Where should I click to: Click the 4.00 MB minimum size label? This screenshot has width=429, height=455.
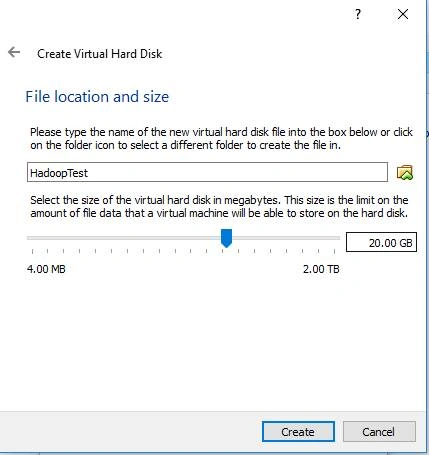tap(46, 269)
